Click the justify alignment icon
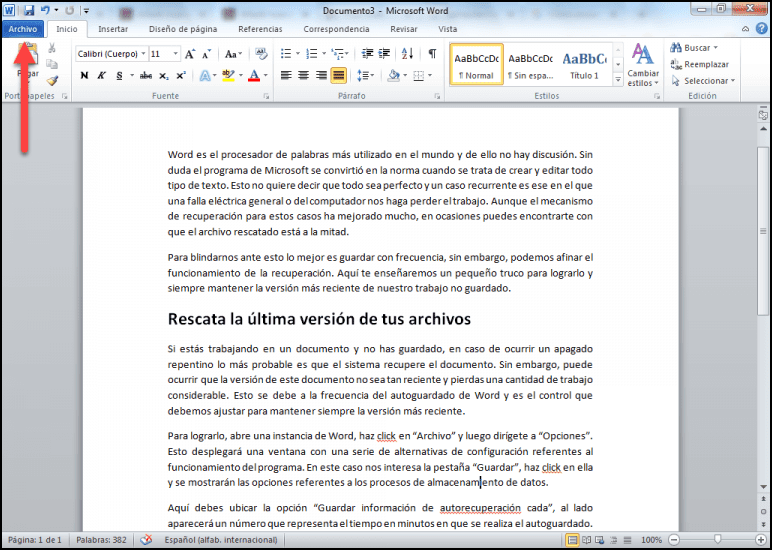This screenshot has height=550, width=772. click(338, 76)
